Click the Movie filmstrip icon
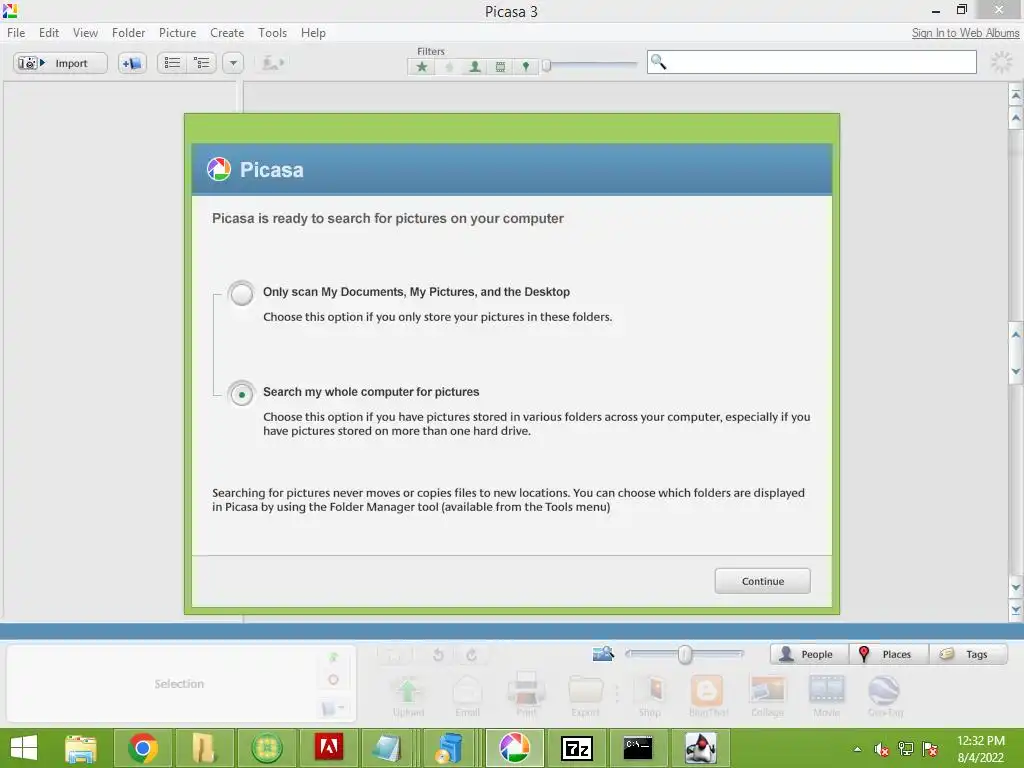Image resolution: width=1024 pixels, height=768 pixels. pyautogui.click(x=826, y=696)
